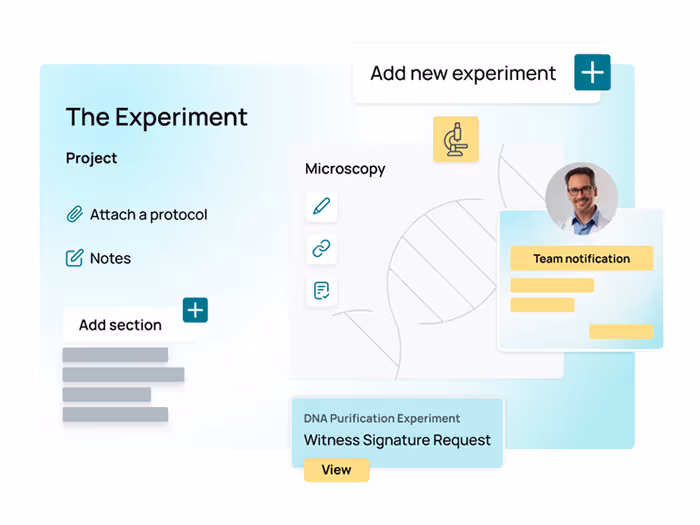Click the plus icon beside Add new experiment
Image resolution: width=700 pixels, height=525 pixels.
(592, 72)
